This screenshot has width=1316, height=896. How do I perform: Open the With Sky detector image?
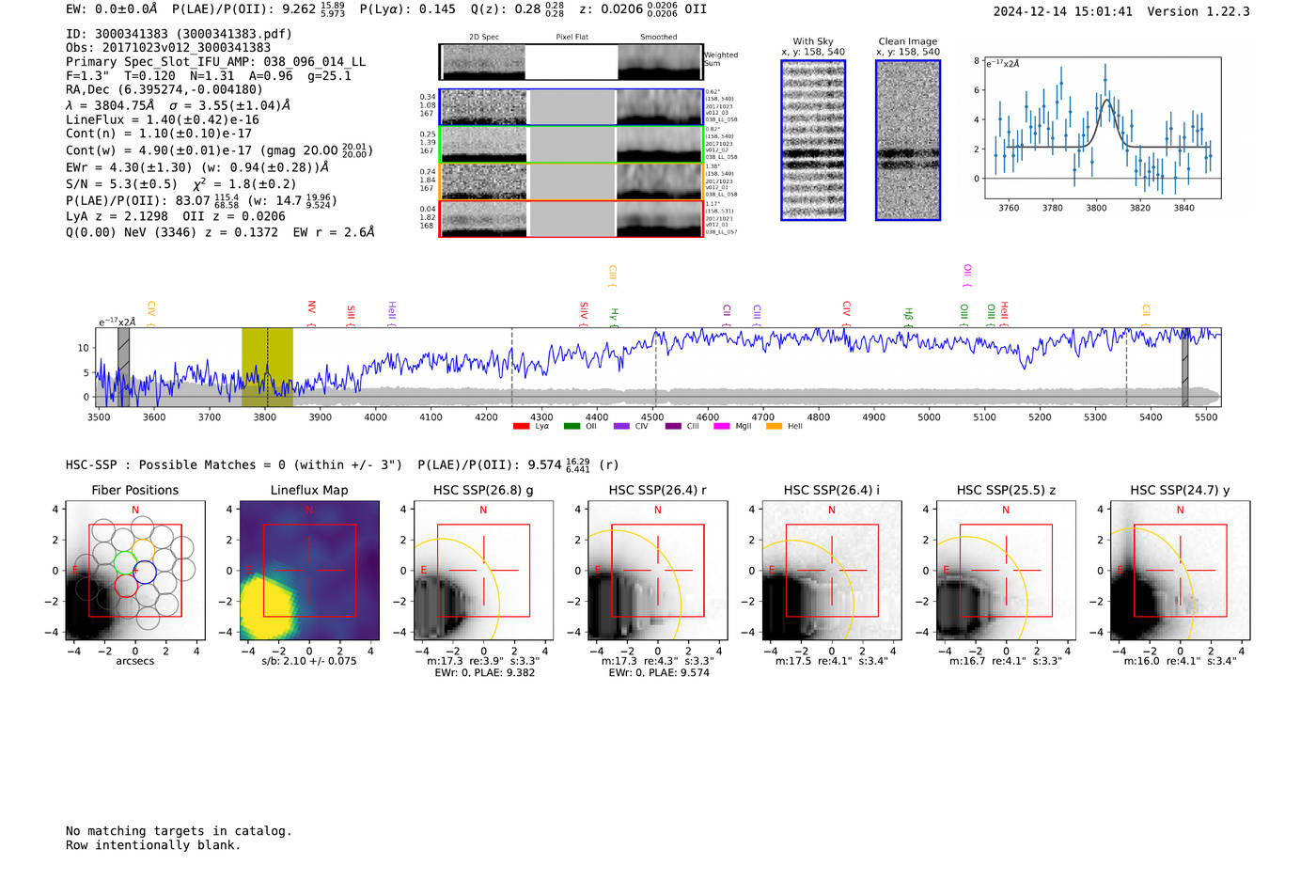click(813, 140)
